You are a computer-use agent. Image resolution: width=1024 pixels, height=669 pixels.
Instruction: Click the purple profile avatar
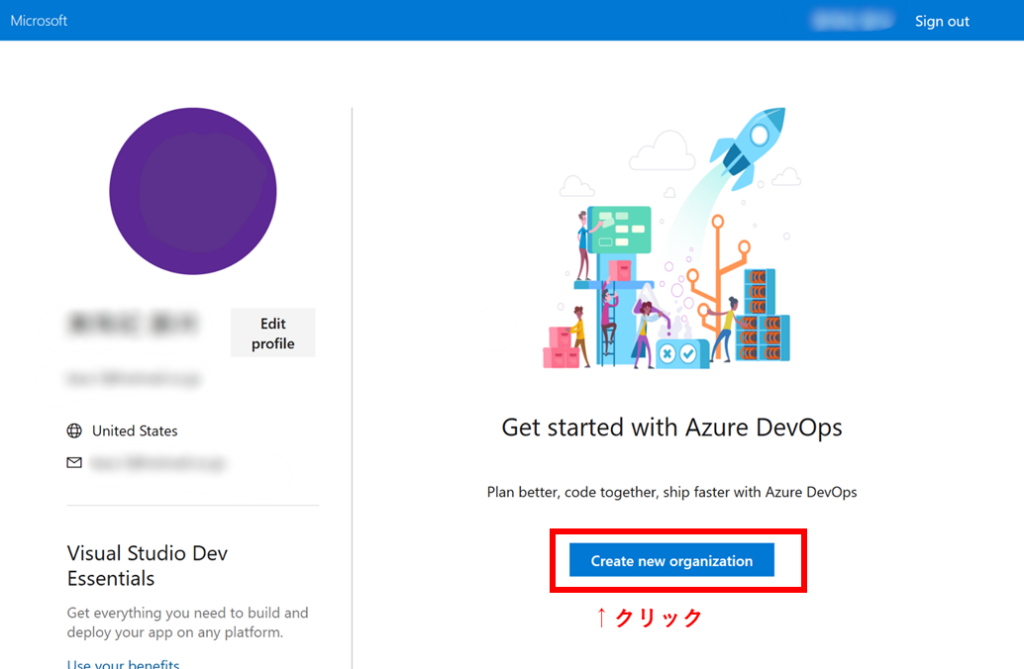click(193, 191)
